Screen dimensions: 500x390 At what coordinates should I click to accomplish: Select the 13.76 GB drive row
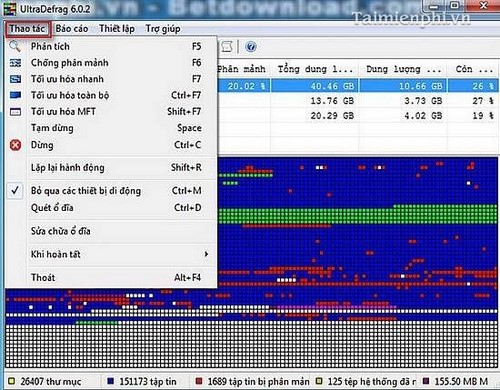coord(358,101)
